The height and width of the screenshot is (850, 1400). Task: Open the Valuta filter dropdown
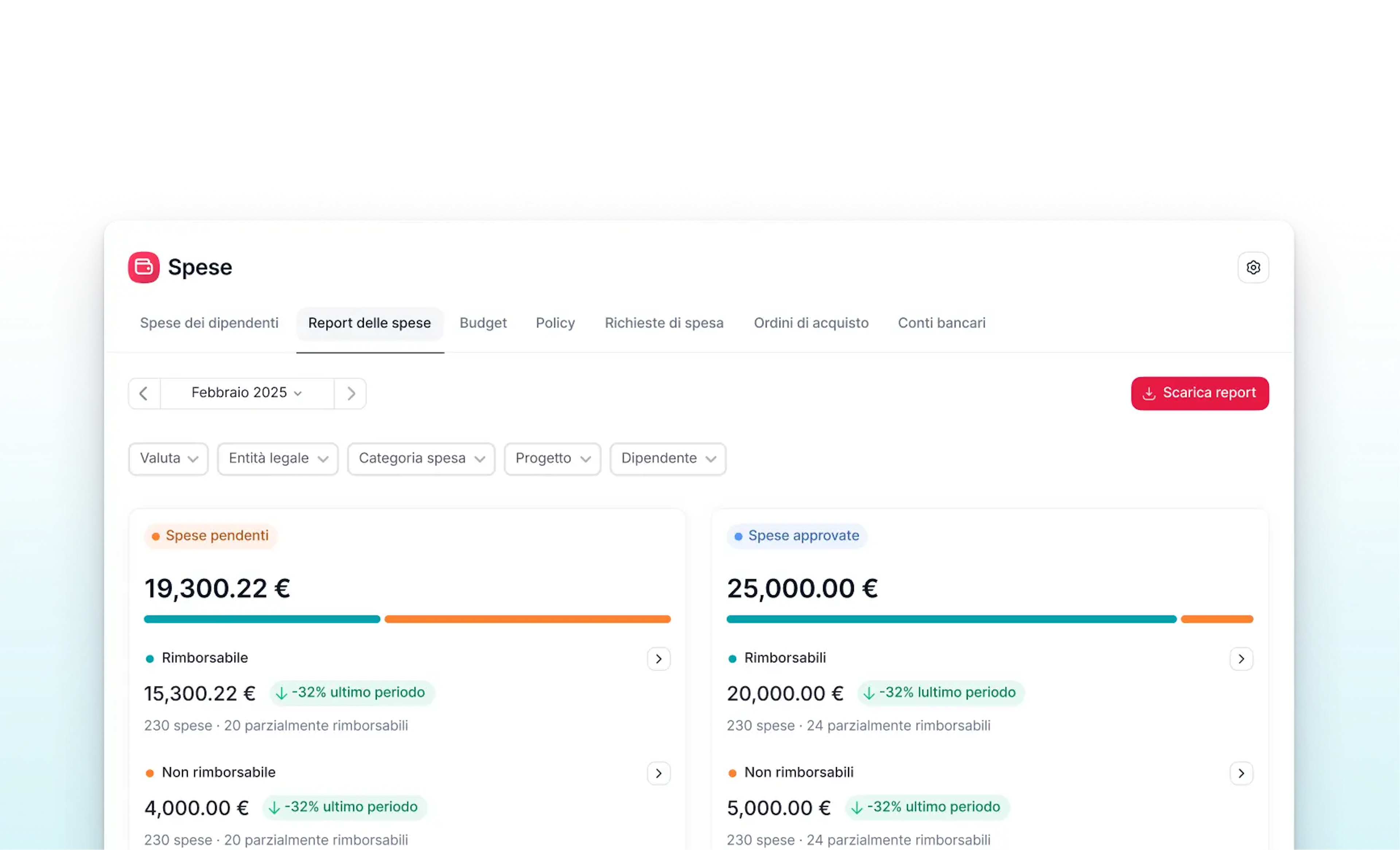pos(168,459)
